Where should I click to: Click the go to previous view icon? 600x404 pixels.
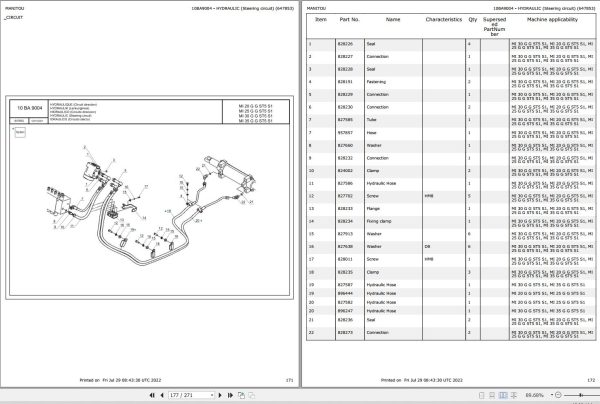pos(241,395)
